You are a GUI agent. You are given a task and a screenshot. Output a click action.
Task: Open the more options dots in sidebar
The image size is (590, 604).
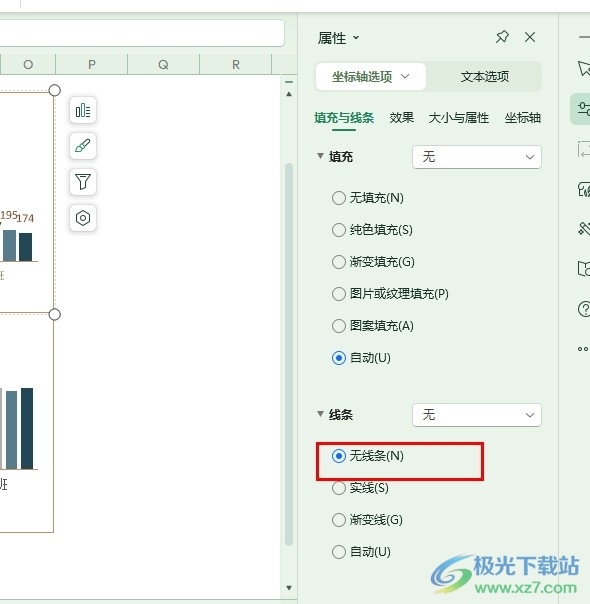pos(583,349)
